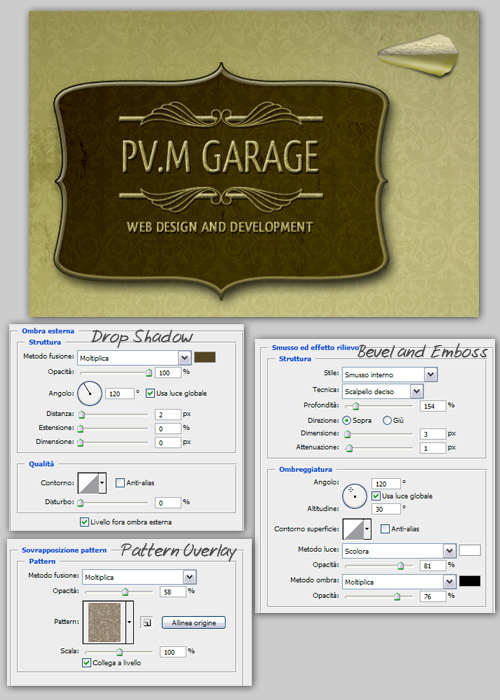This screenshot has height=700, width=500.
Task: Click the Ombreggiatura angle field 120
Action: [x=386, y=483]
